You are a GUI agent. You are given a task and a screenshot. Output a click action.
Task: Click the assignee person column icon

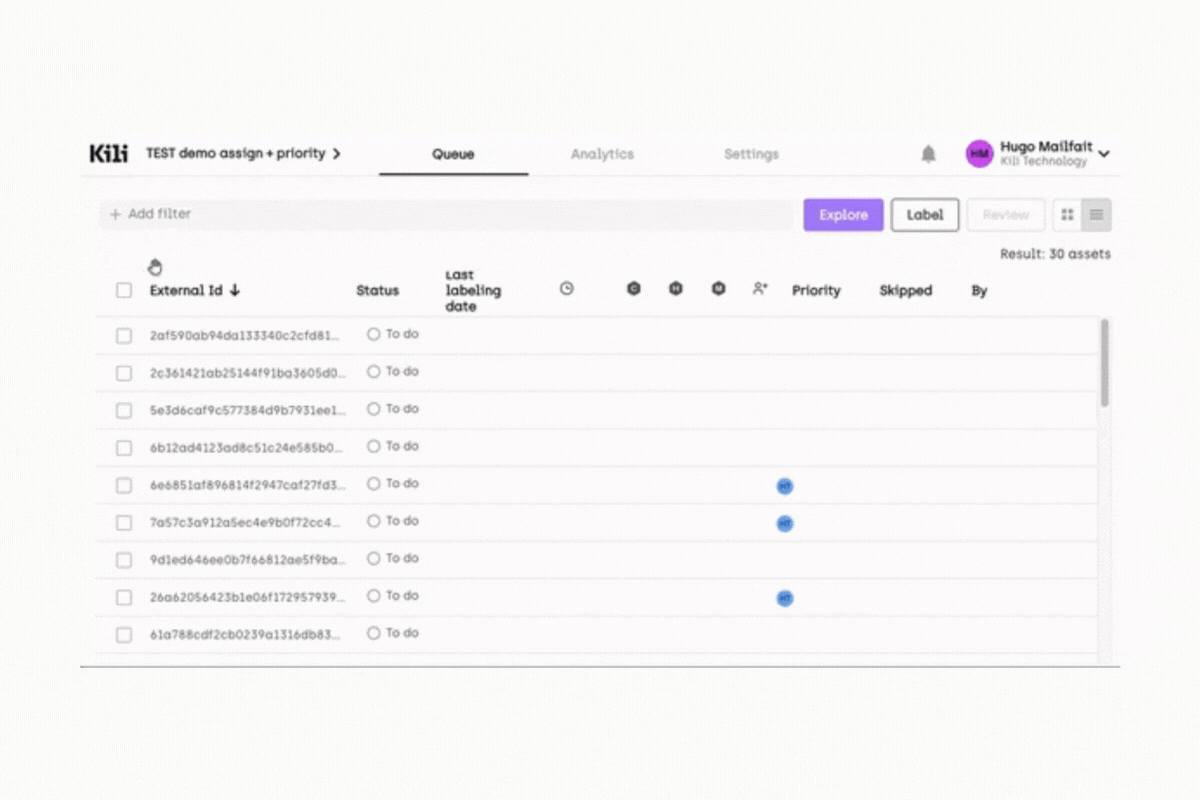tap(760, 288)
